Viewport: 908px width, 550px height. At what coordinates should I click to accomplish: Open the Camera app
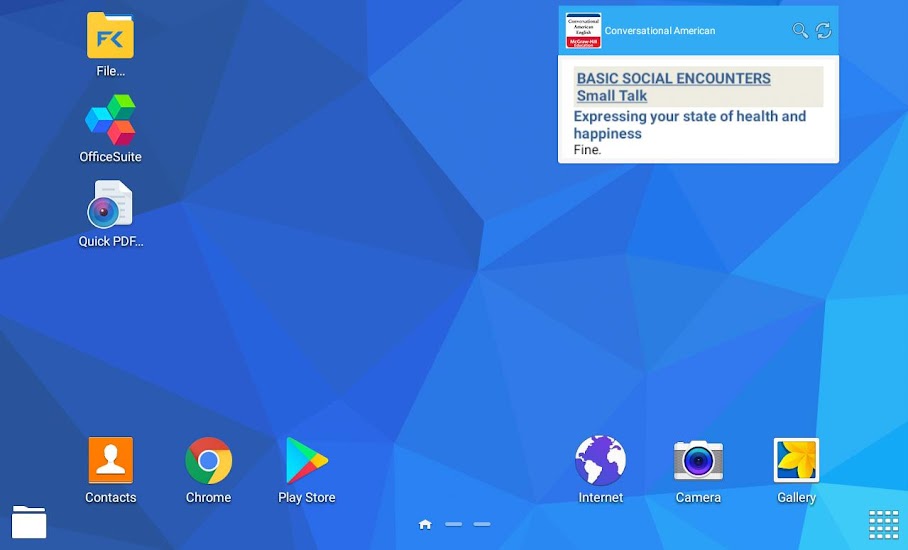tap(698, 462)
